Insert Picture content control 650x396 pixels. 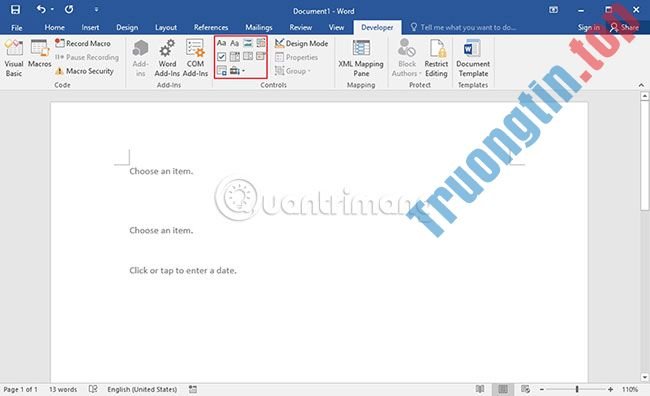pos(247,43)
